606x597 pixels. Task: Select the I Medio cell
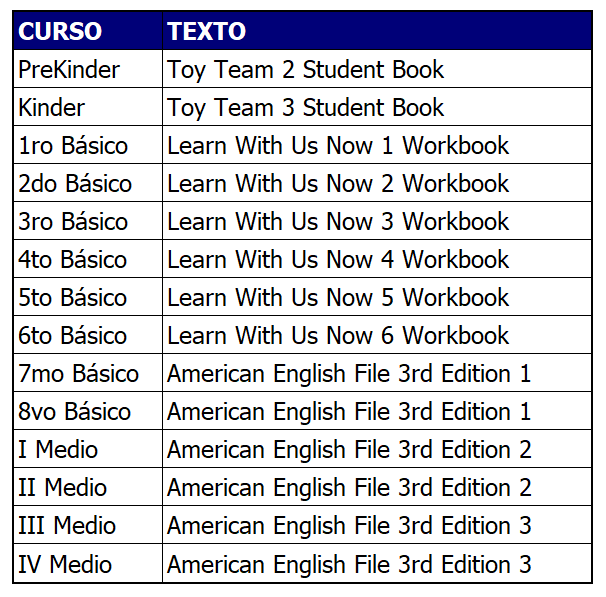click(58, 450)
